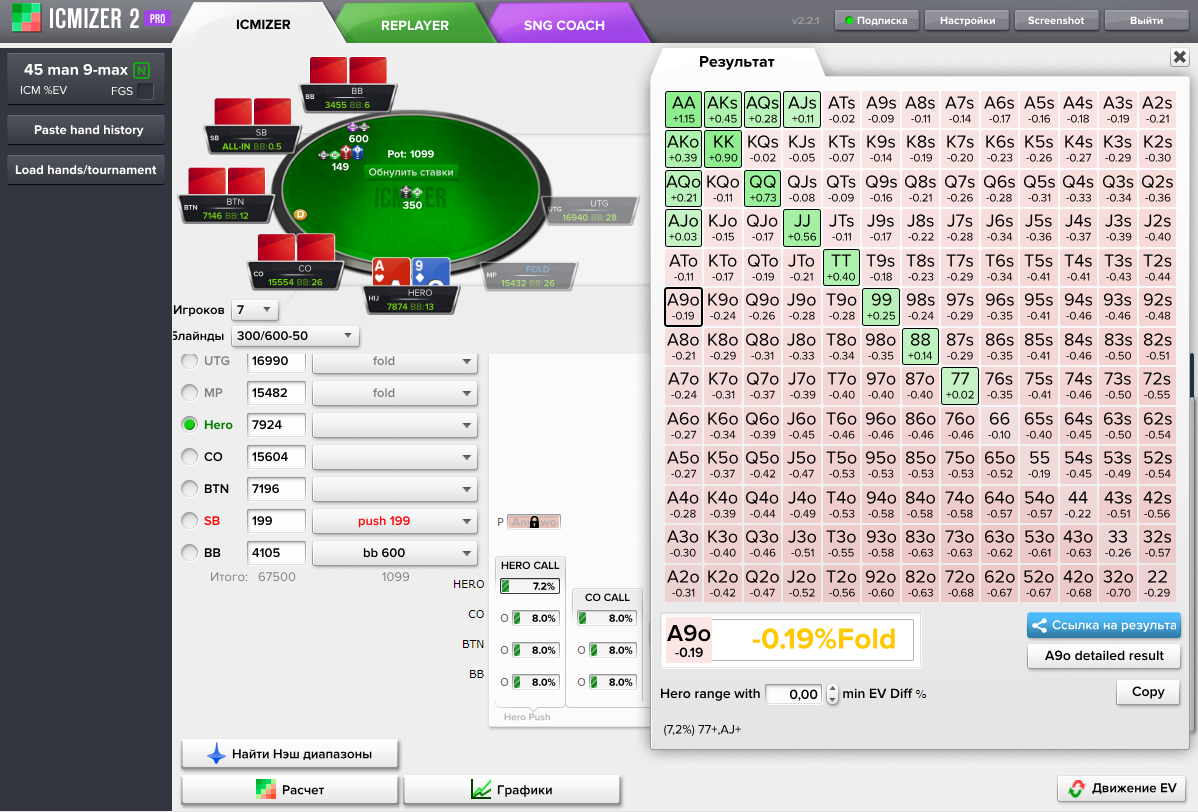Click the HERO seat plate on the table
Screen dimensions: 1198x812
410,300
